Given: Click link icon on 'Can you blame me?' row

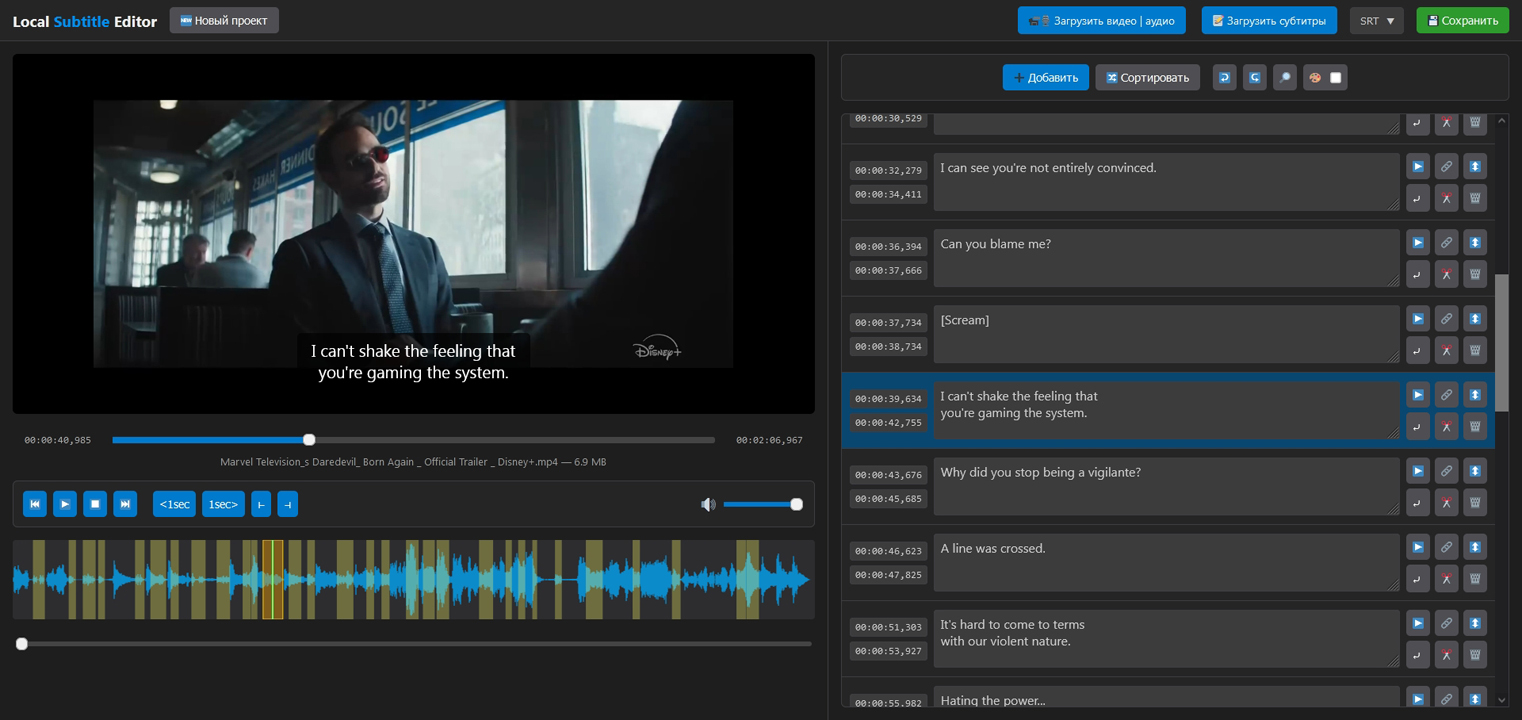Looking at the screenshot, I should [x=1446, y=242].
